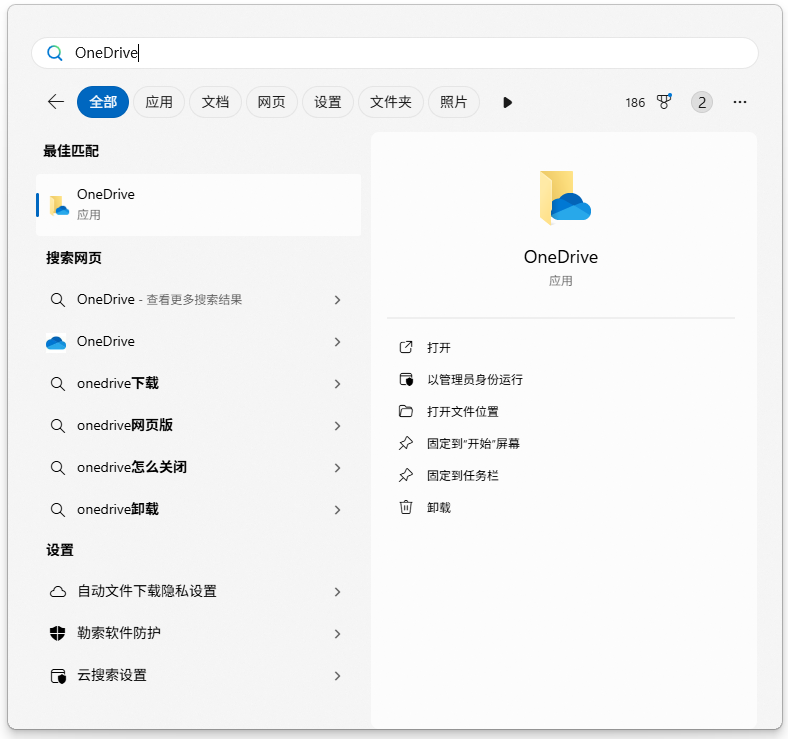Switch to the 文档 filter tab

click(215, 102)
